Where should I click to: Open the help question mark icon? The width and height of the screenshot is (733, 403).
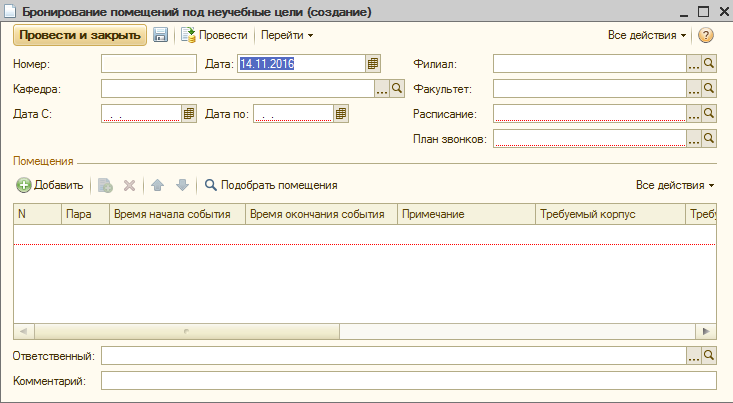click(x=705, y=35)
